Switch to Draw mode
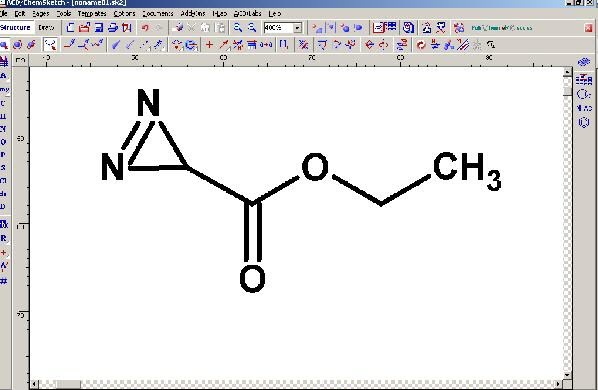Viewport: 598px width, 390px height. pyautogui.click(x=47, y=27)
